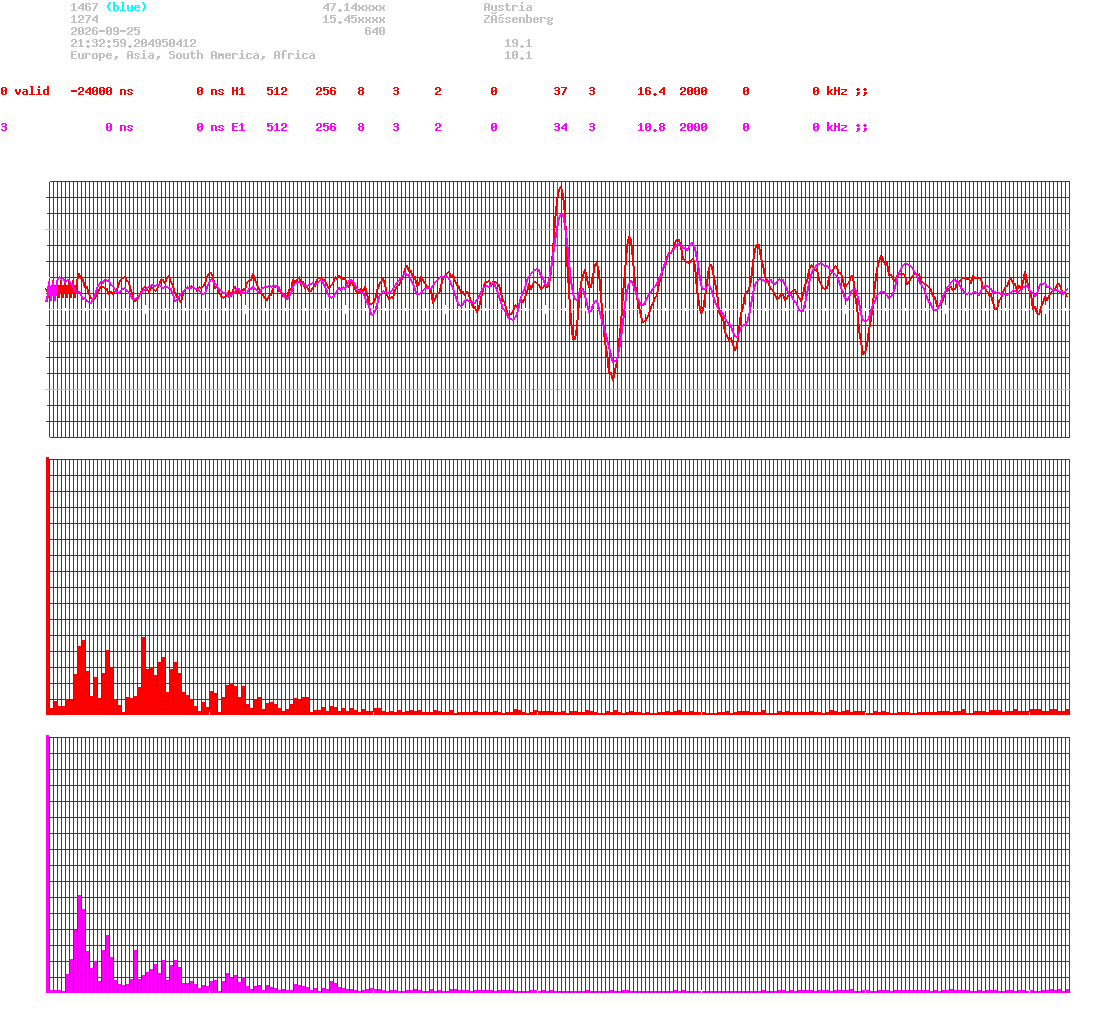This screenshot has width=1095, height=1015.
Task: Click the red value "16.4"
Action: point(651,91)
